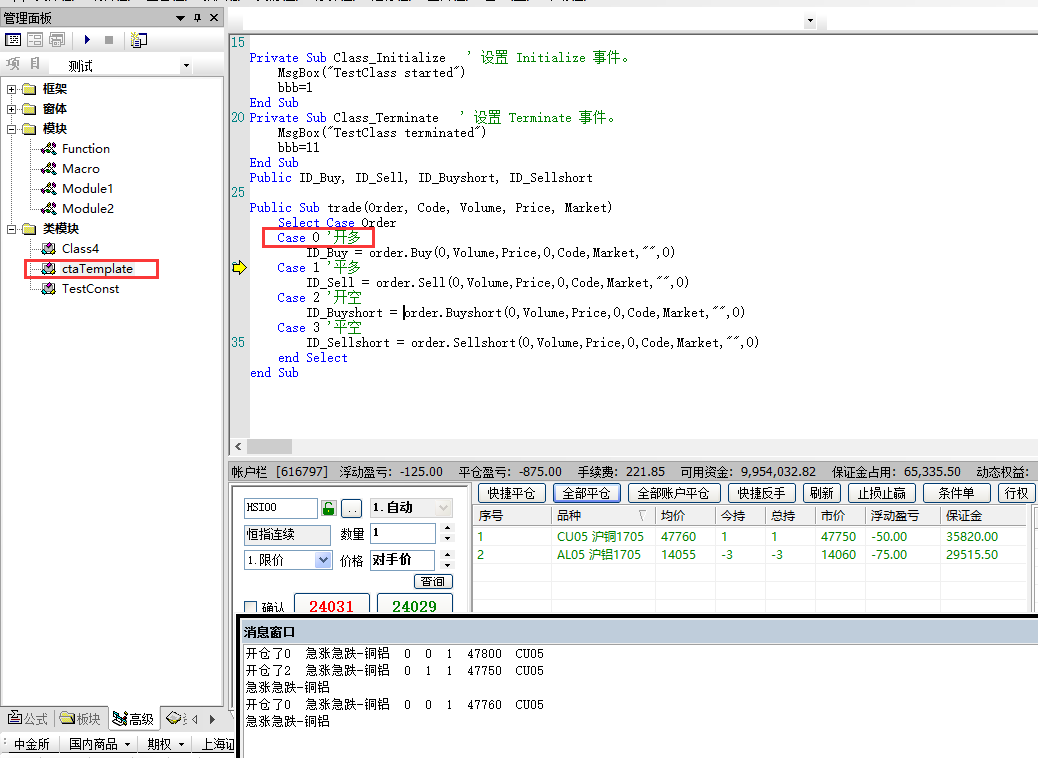
Task: Open the 管理面板 title dropdown arrow
Action: click(x=180, y=19)
